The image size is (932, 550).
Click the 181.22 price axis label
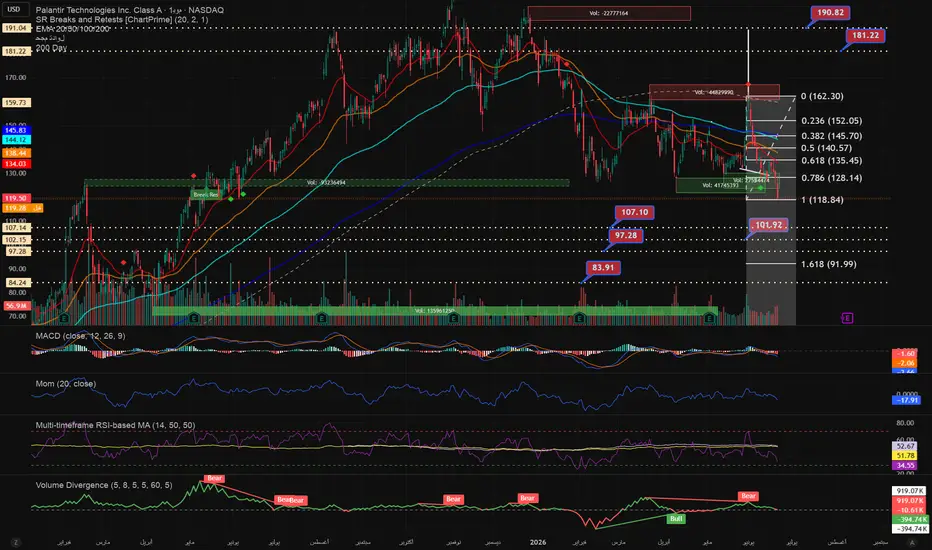pos(16,51)
